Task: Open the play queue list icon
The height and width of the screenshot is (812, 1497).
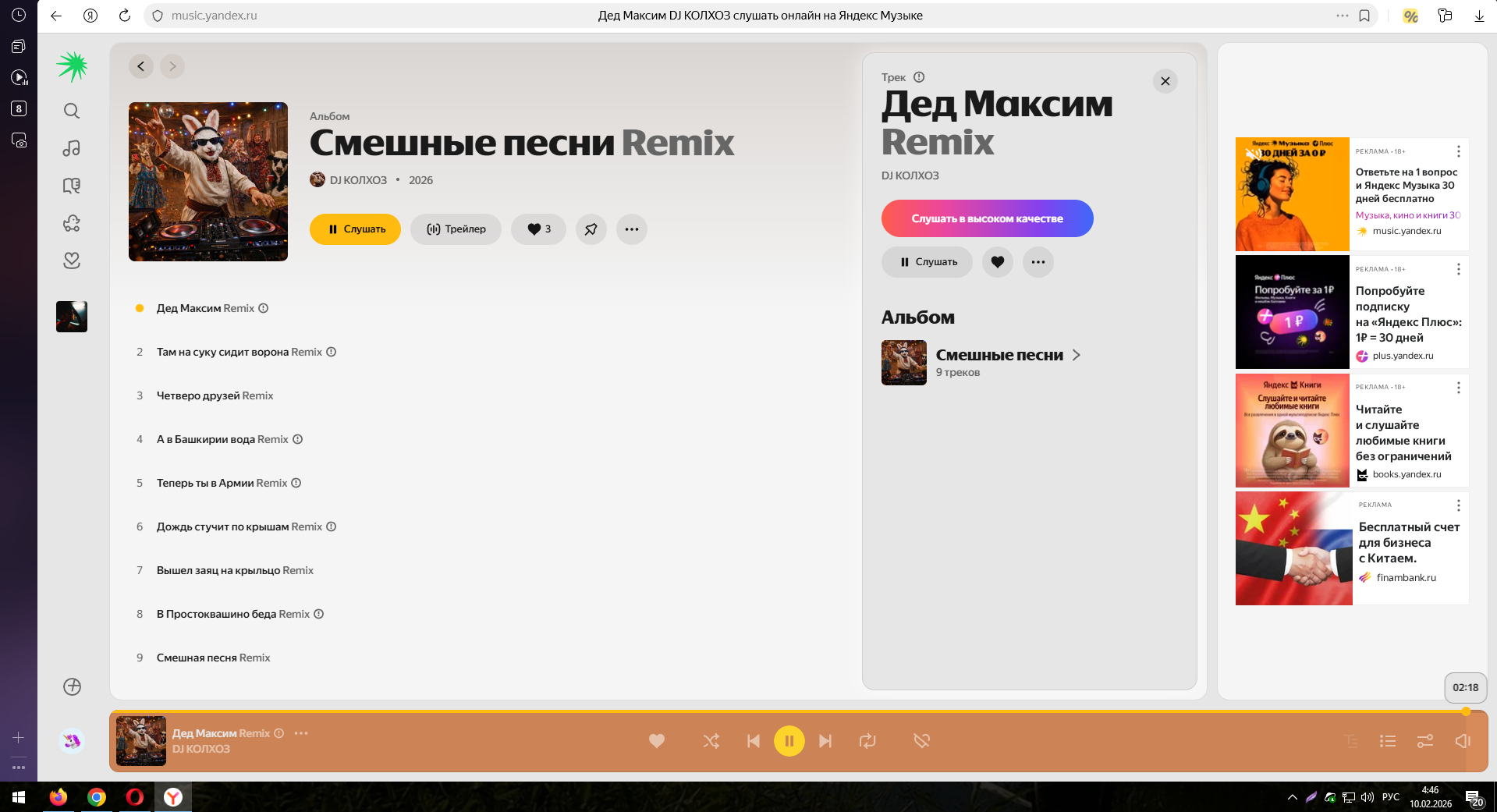Action: point(1387,741)
